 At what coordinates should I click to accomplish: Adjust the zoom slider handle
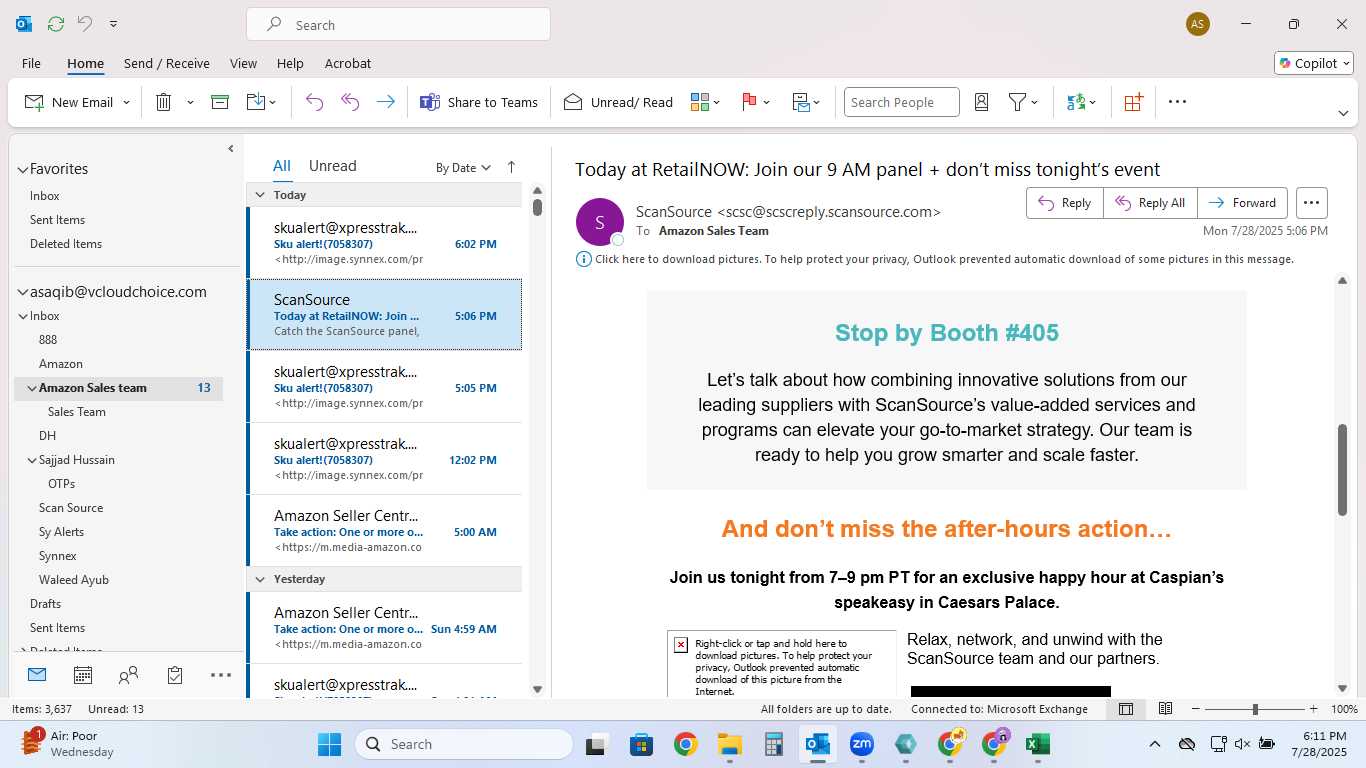(x=1255, y=709)
